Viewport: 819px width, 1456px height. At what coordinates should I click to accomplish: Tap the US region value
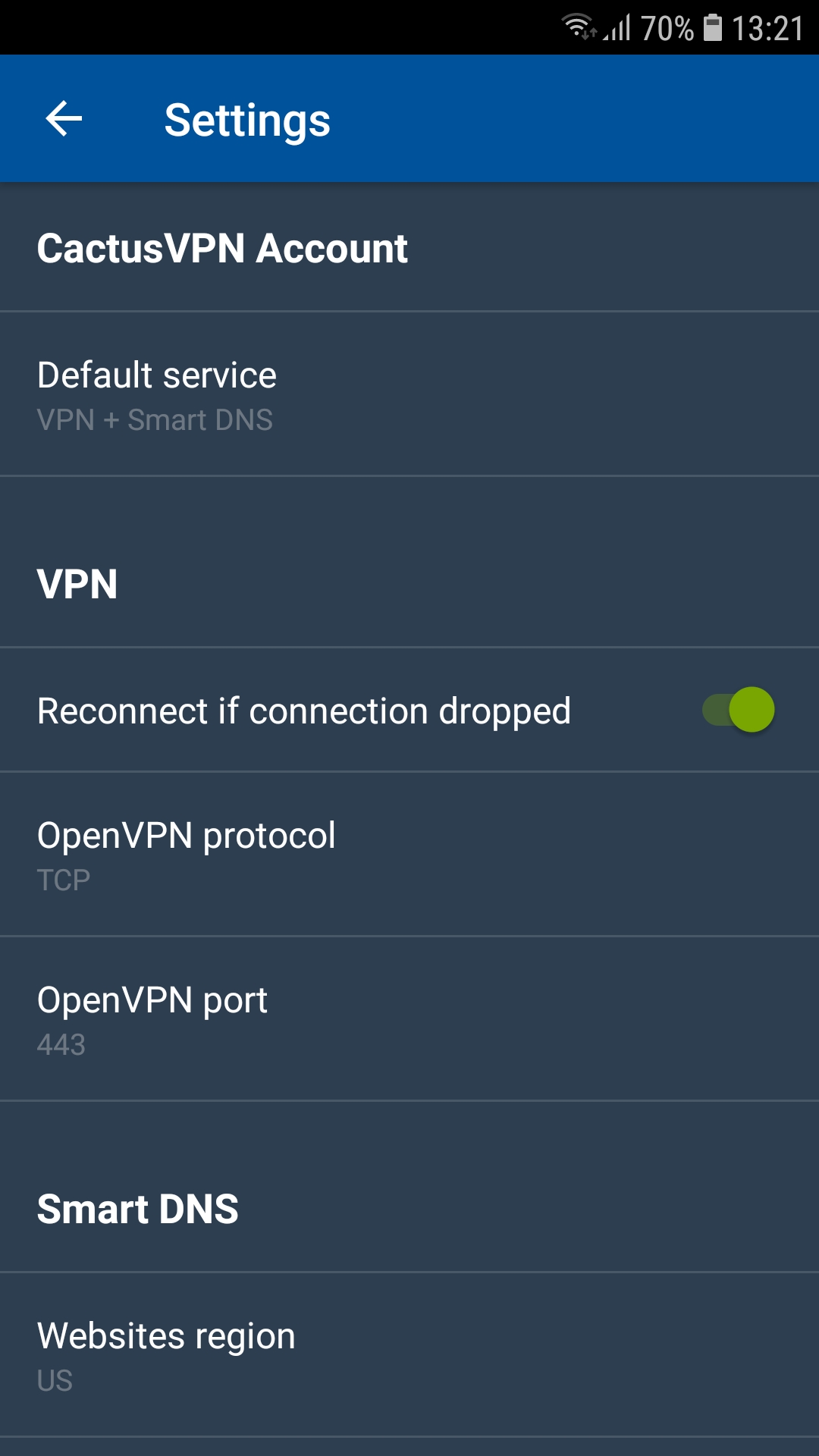[x=55, y=1381]
